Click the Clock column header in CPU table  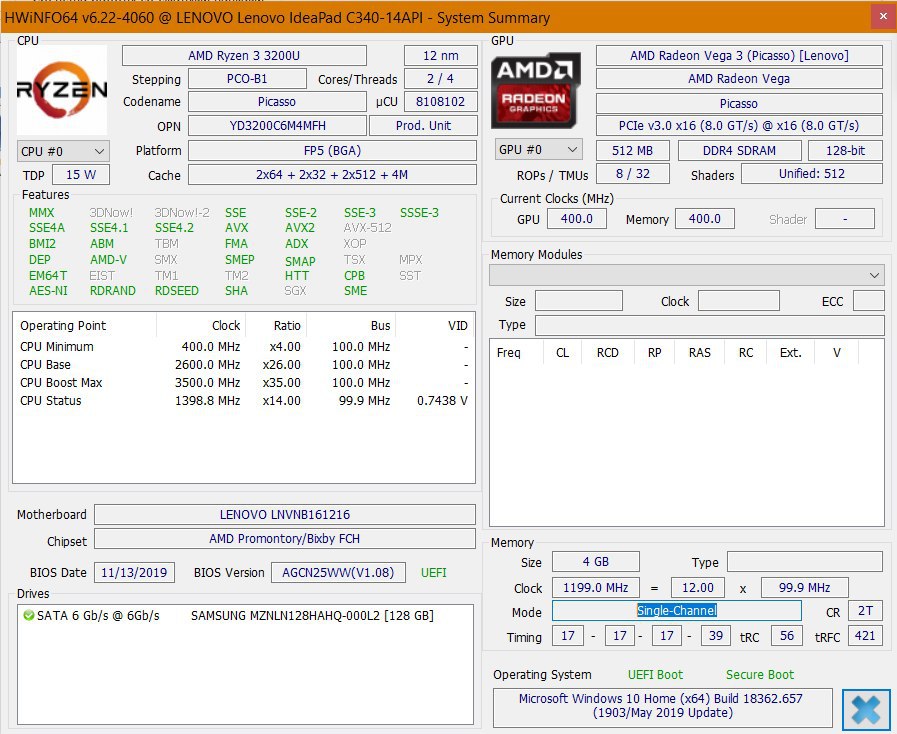click(201, 326)
